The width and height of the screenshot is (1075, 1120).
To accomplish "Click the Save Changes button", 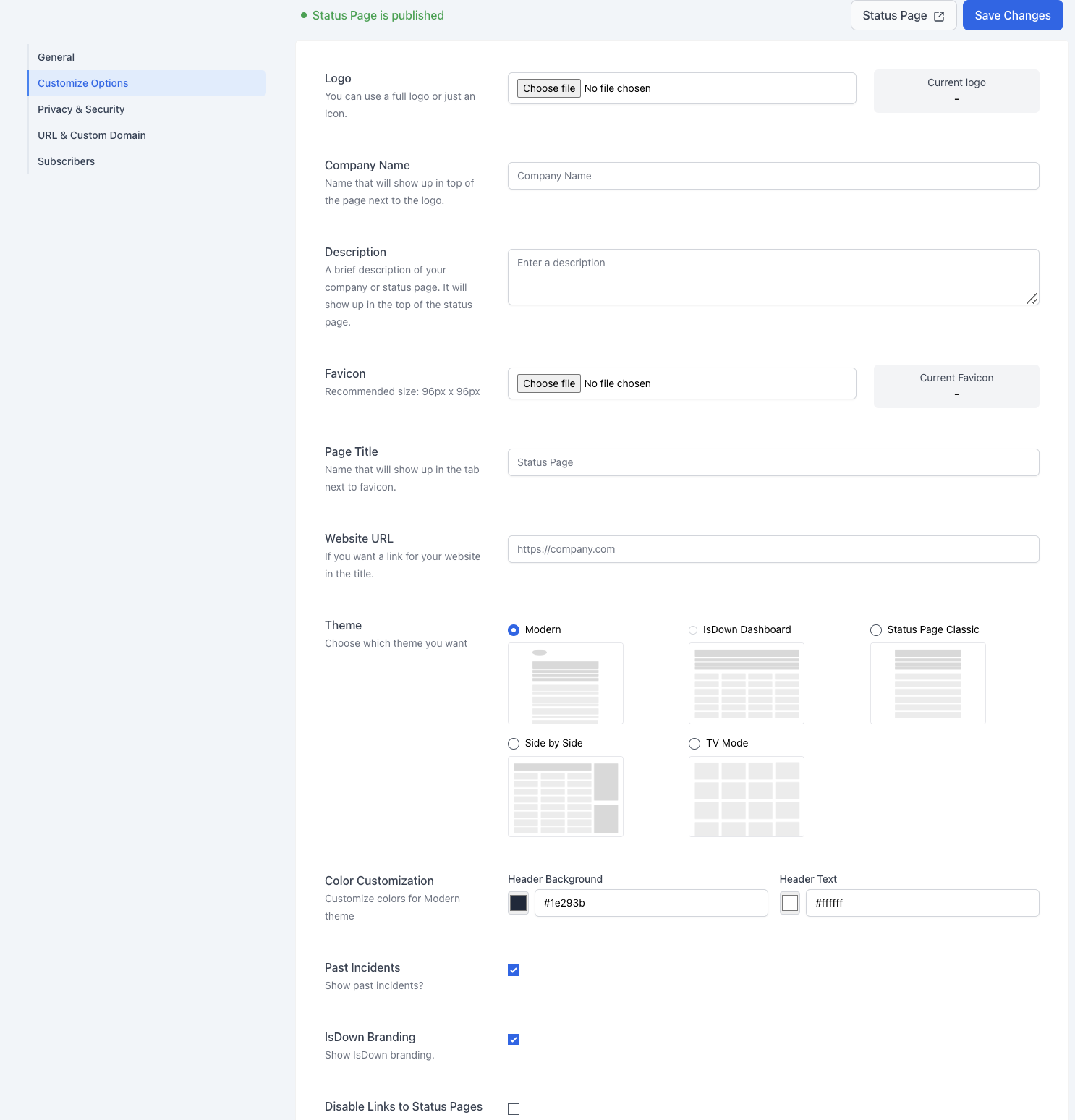I will (x=1012, y=16).
